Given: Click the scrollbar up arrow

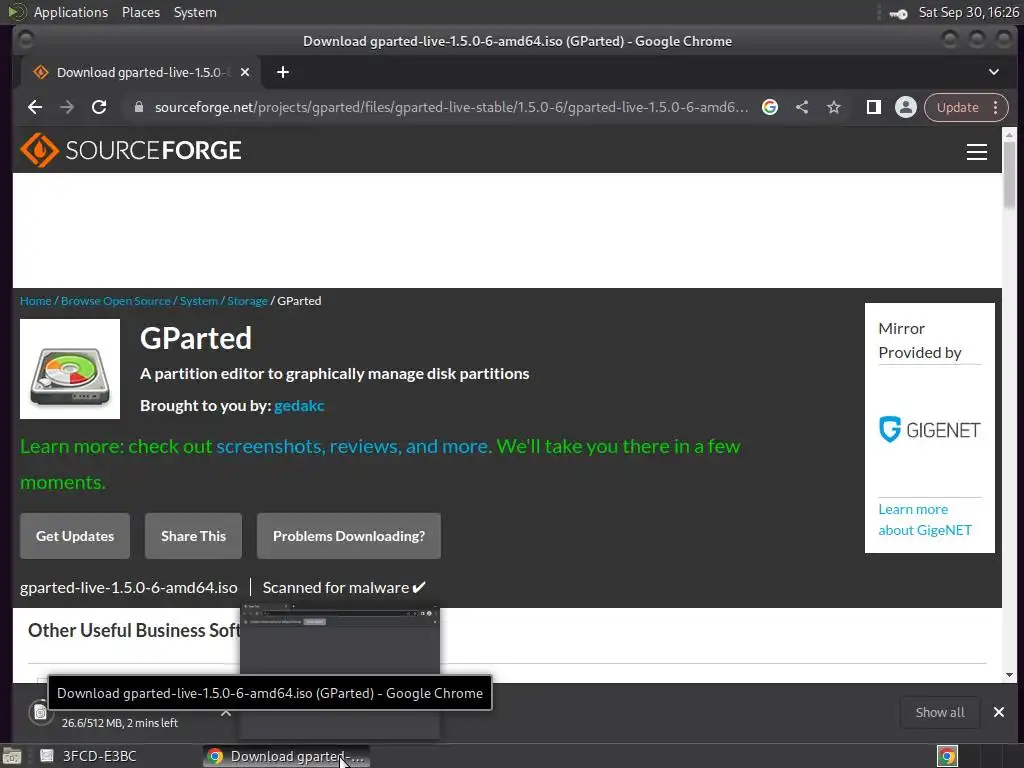Looking at the screenshot, I should (x=1010, y=135).
